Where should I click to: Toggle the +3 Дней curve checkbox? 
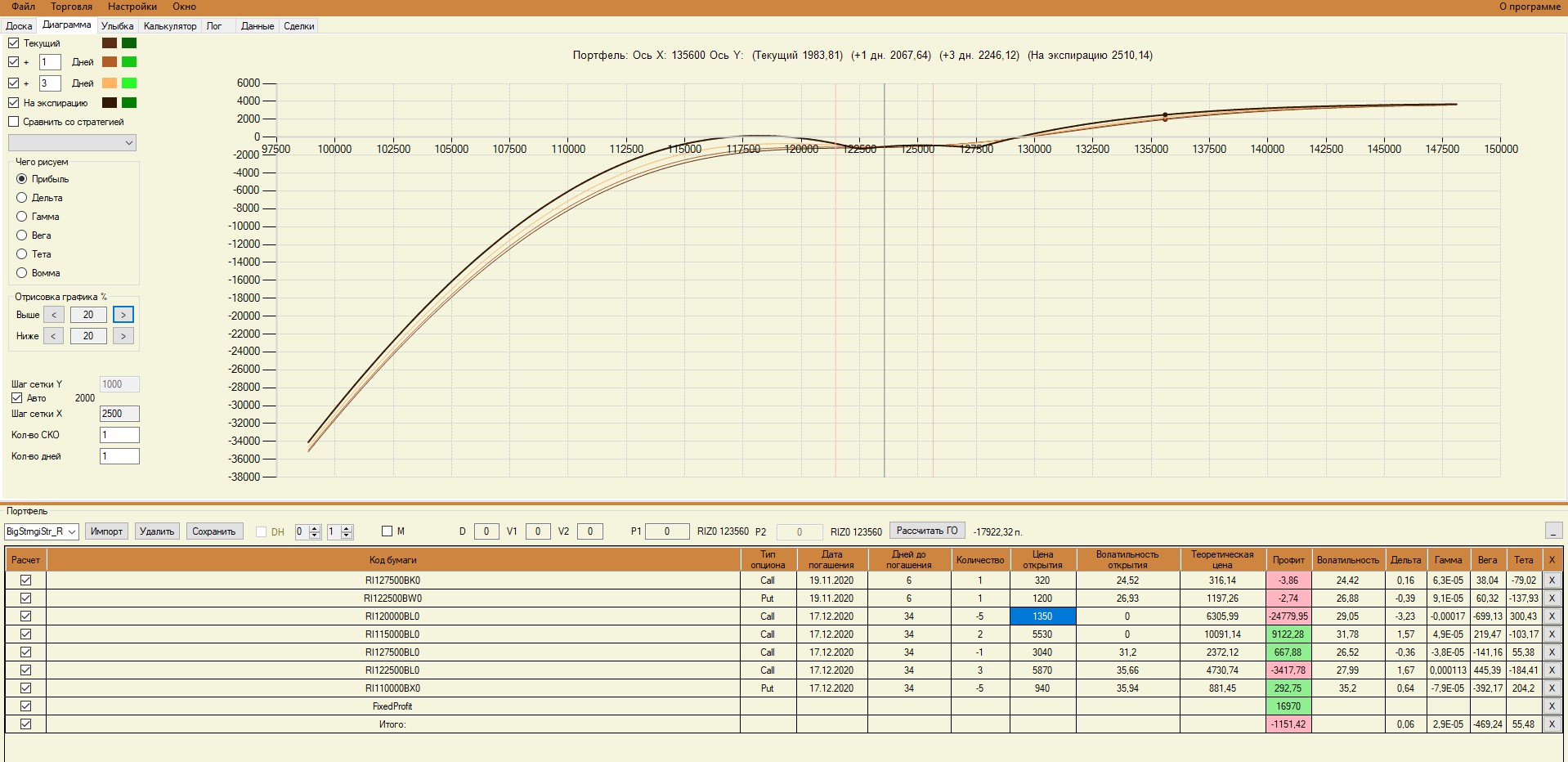13,83
